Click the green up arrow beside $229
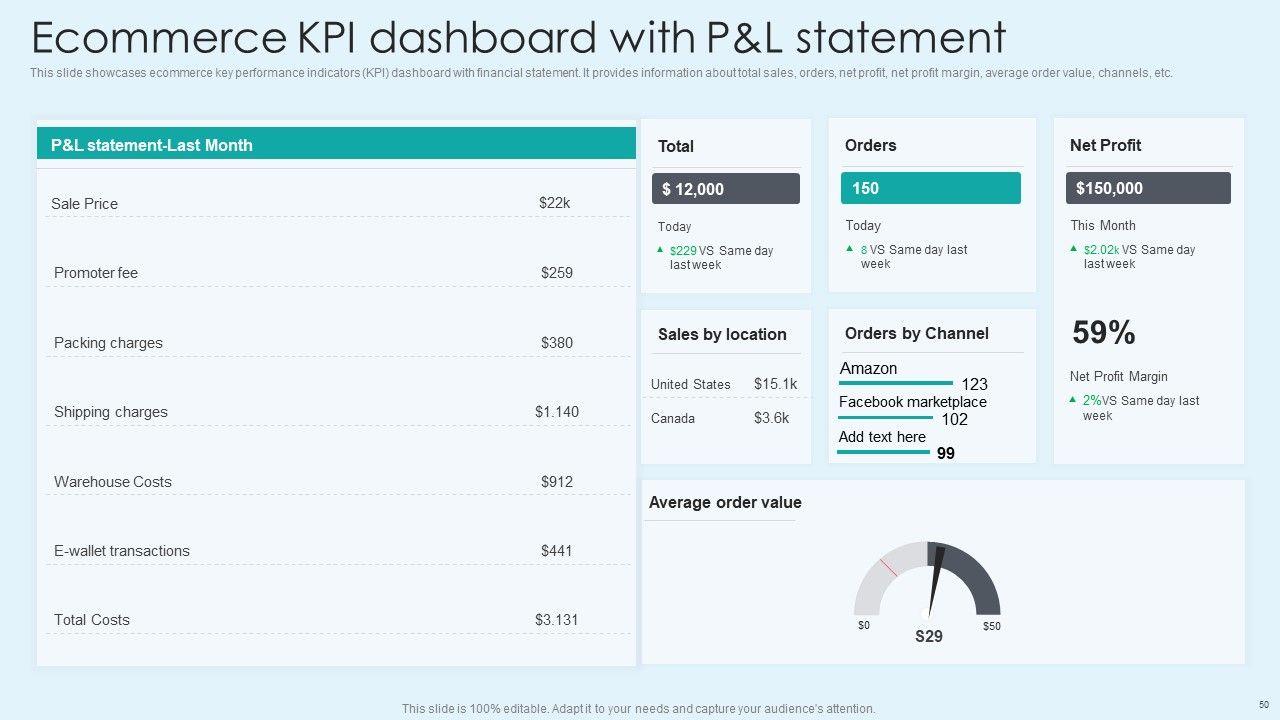This screenshot has width=1280, height=720. tap(660, 249)
